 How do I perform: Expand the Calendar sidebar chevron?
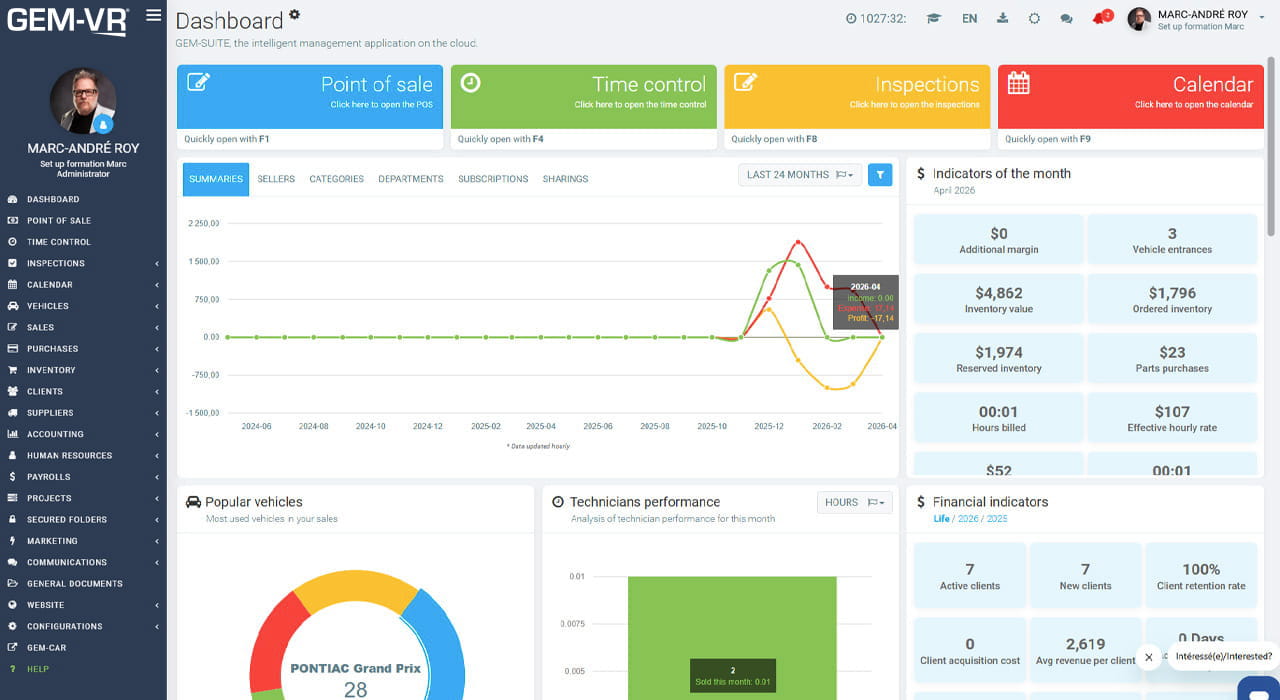point(157,285)
